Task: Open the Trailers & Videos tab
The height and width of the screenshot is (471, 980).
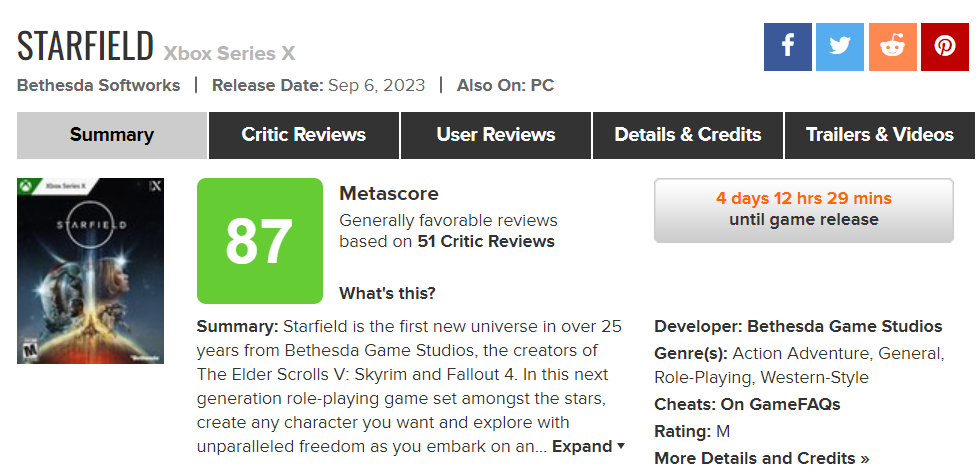Action: click(880, 135)
